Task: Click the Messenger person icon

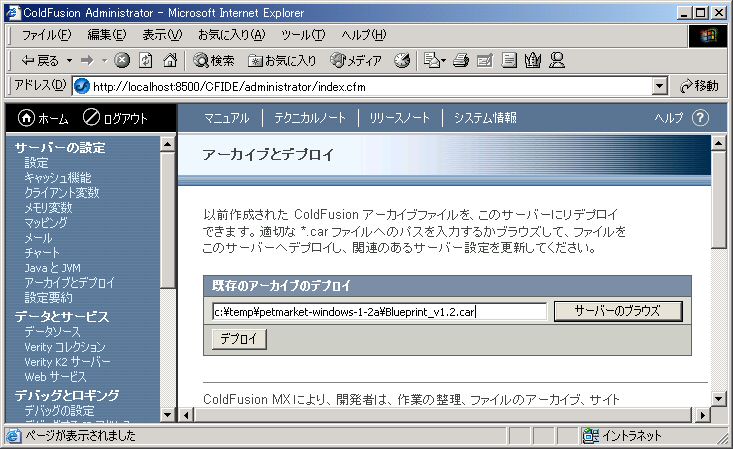Action: pyautogui.click(x=557, y=60)
